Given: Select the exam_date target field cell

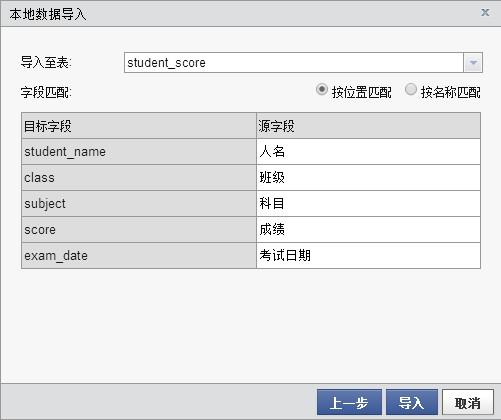Looking at the screenshot, I should (x=139, y=256).
